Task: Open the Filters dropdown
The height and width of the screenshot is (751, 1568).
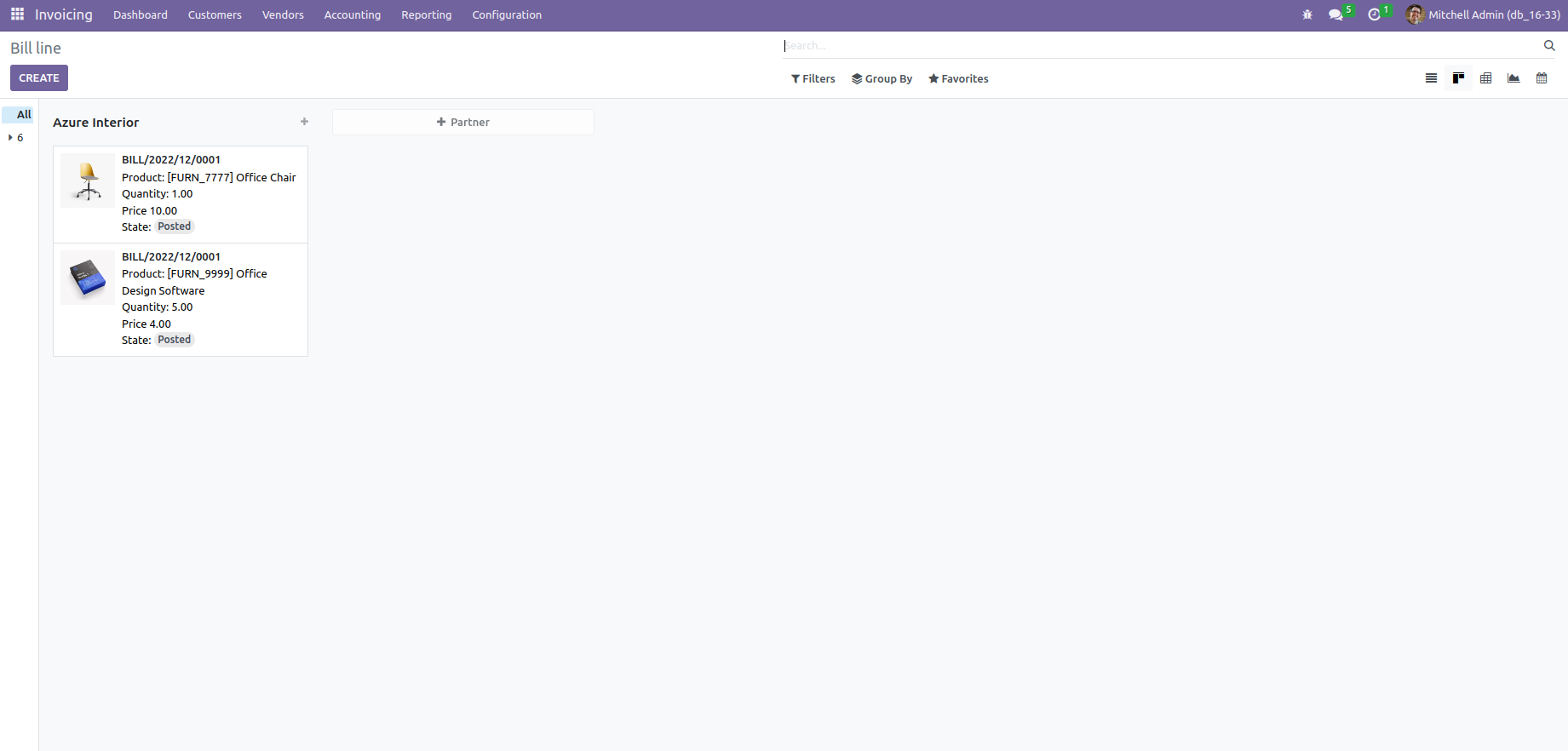Action: [x=813, y=78]
